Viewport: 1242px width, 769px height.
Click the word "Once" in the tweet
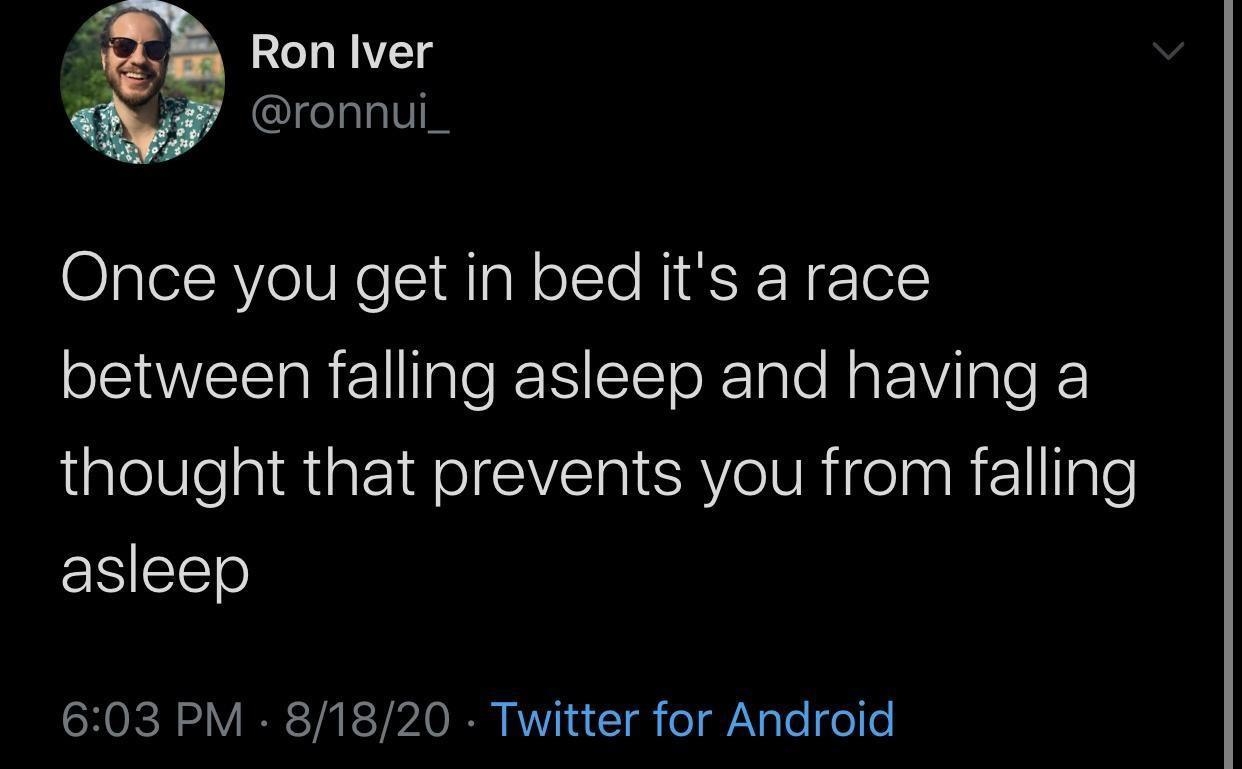click(x=138, y=278)
